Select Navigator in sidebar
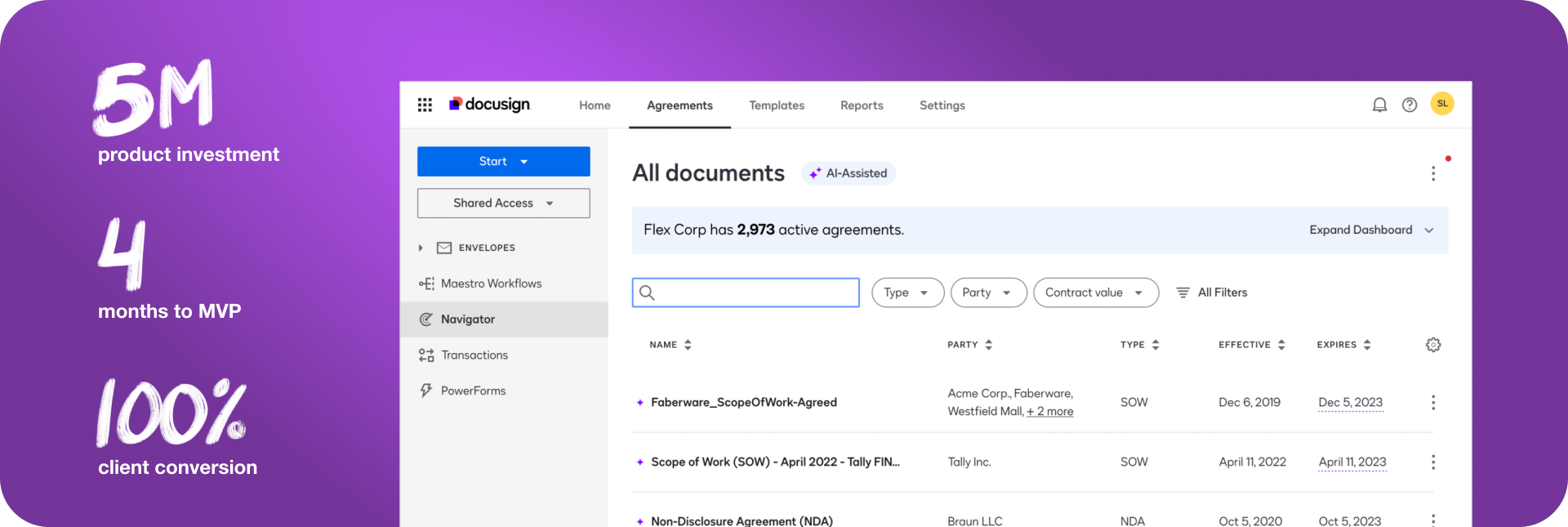Viewport: 1568px width, 527px height. pos(504,319)
